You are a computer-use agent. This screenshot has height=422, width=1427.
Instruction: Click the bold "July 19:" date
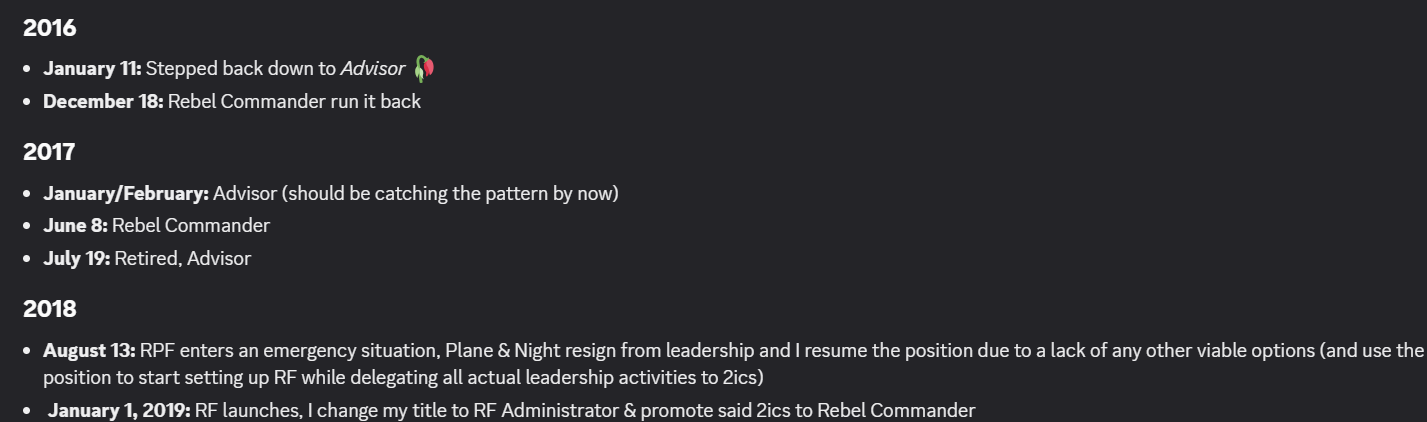[76, 259]
